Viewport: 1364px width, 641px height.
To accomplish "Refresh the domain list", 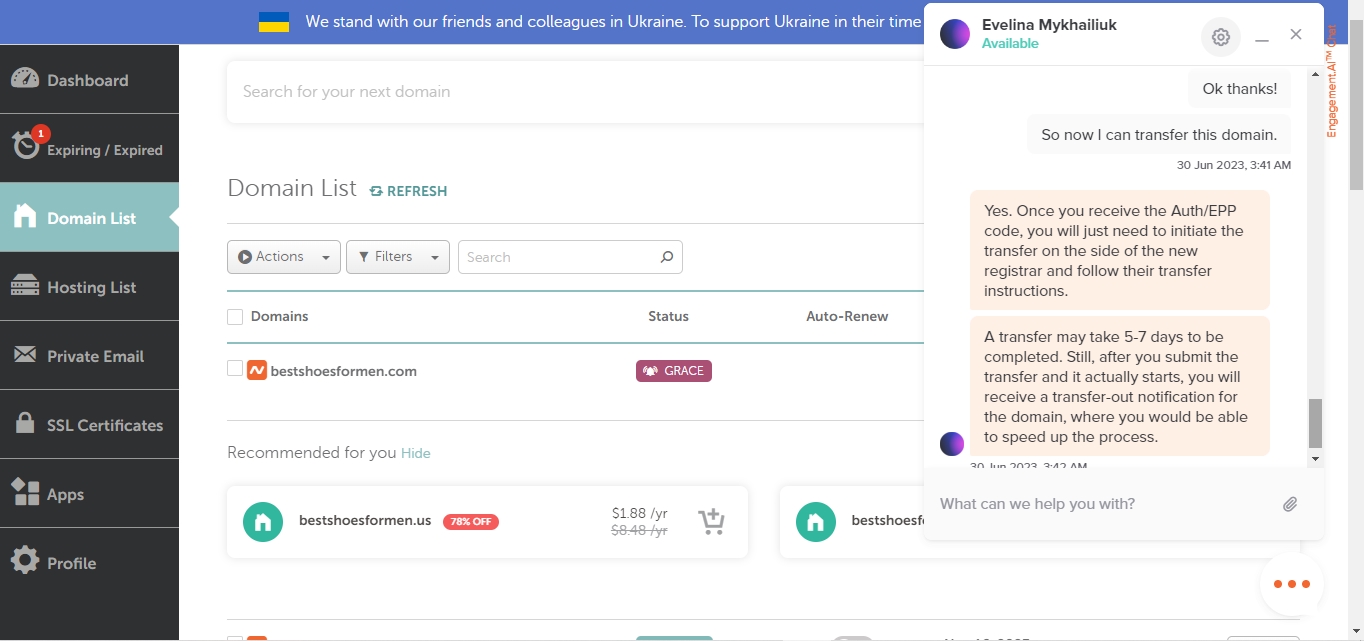I will coord(408,191).
